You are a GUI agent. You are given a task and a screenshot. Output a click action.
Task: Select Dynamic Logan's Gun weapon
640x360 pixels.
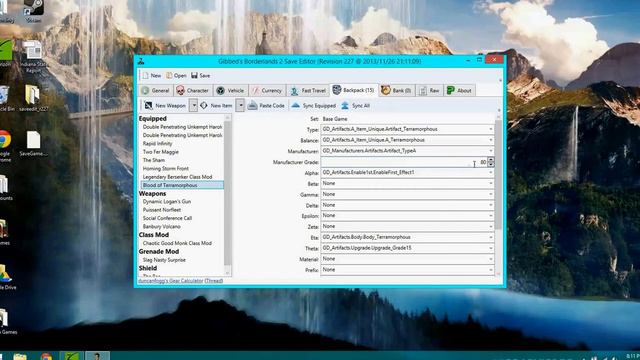tap(167, 202)
